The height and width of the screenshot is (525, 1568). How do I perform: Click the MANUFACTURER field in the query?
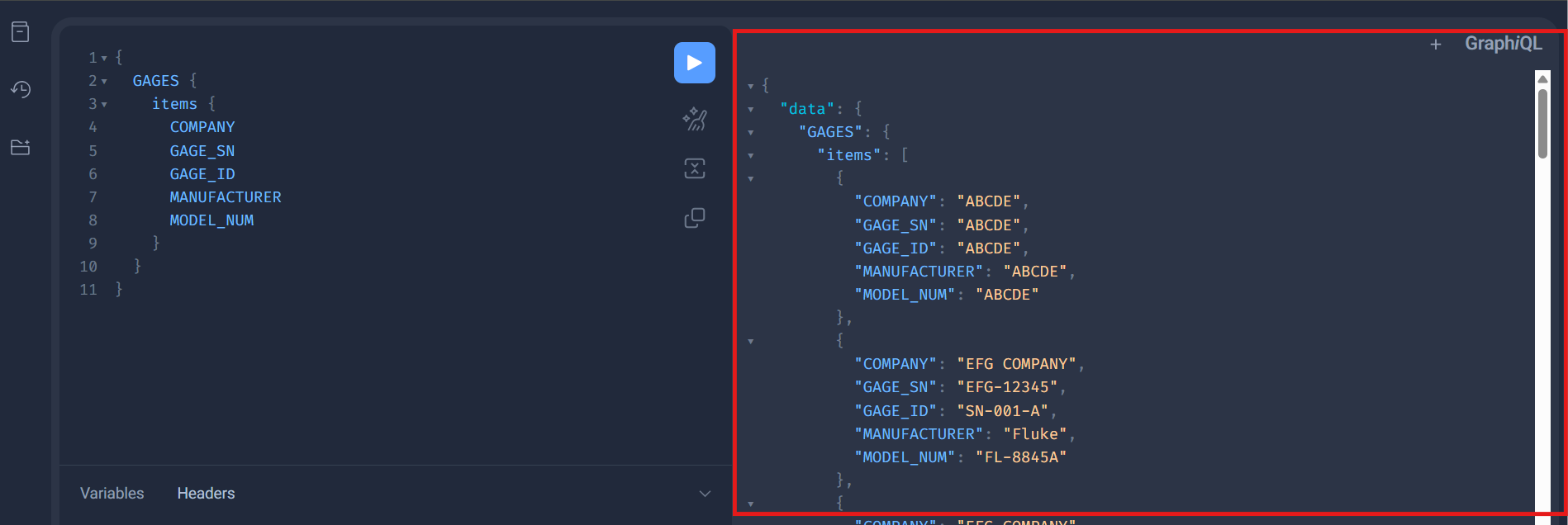(226, 197)
